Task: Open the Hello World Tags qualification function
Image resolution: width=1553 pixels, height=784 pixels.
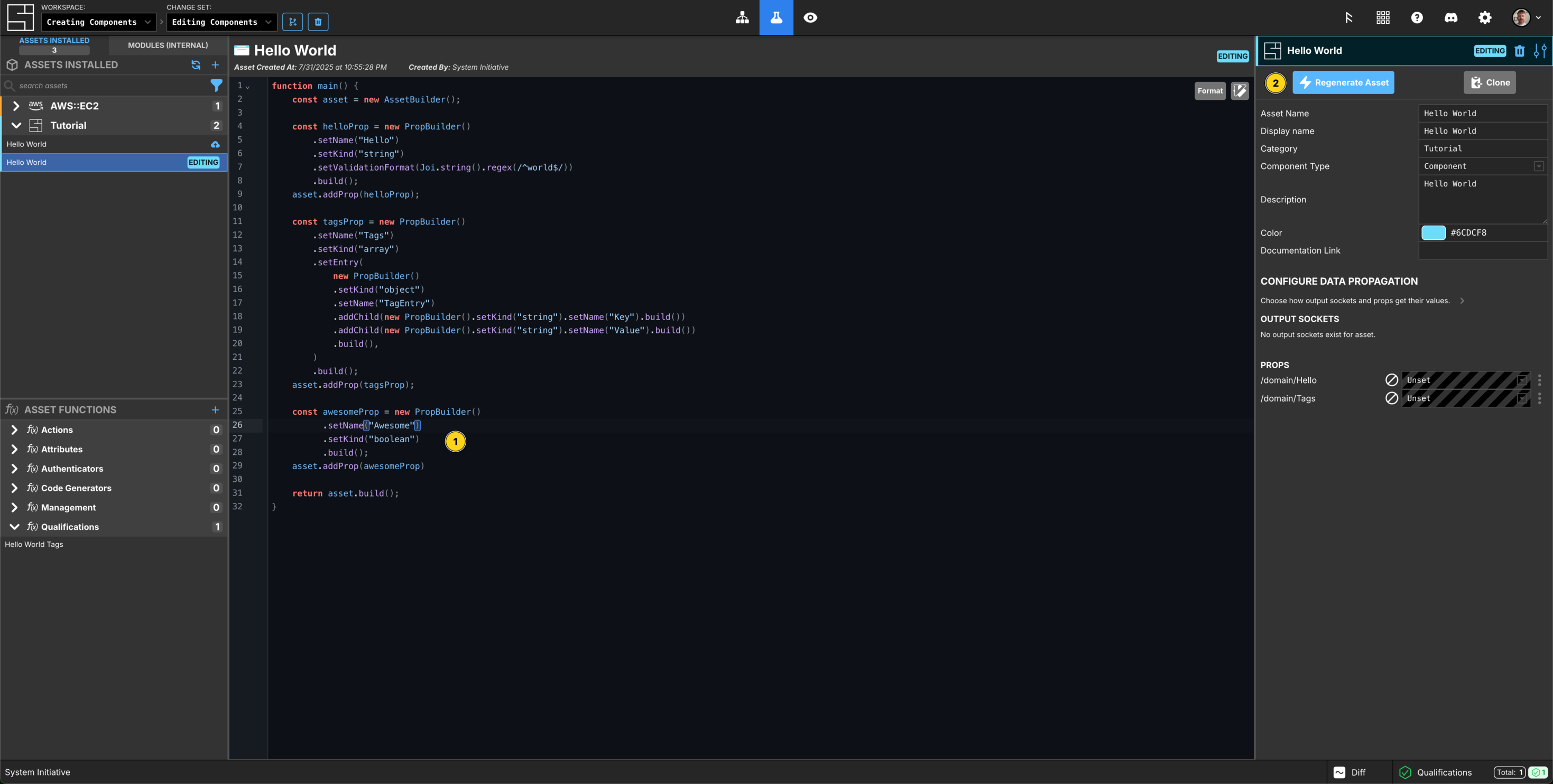Action: [34, 544]
